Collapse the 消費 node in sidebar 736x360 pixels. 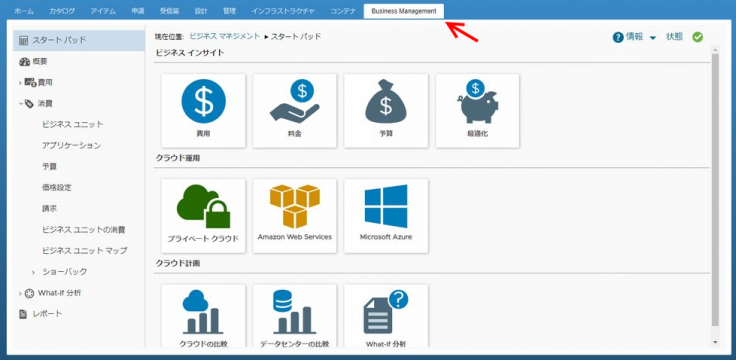click(x=21, y=103)
